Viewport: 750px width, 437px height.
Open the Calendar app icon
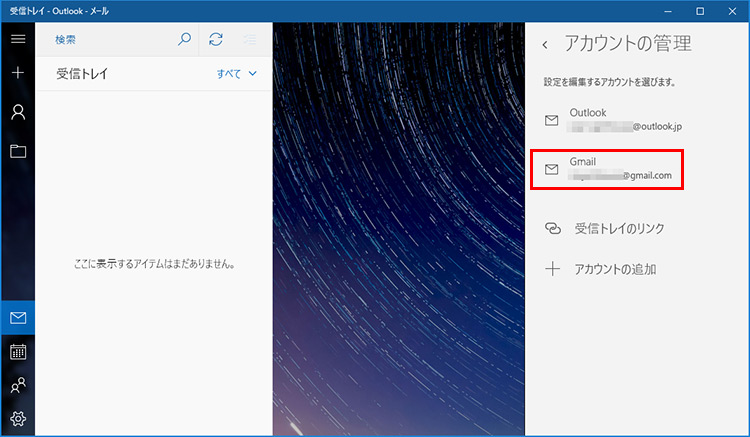pyautogui.click(x=17, y=351)
